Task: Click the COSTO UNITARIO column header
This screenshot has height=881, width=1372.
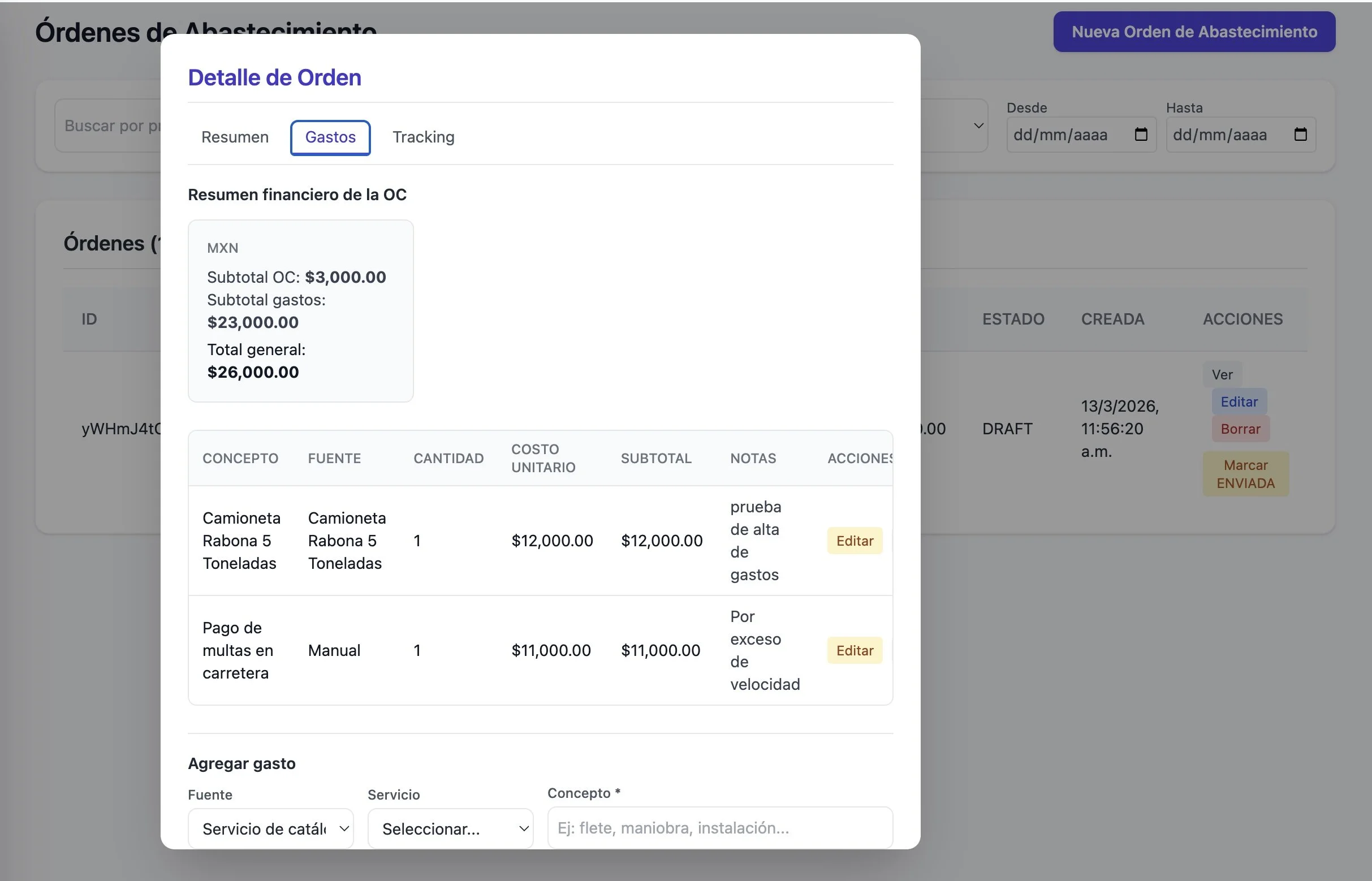Action: (542, 458)
